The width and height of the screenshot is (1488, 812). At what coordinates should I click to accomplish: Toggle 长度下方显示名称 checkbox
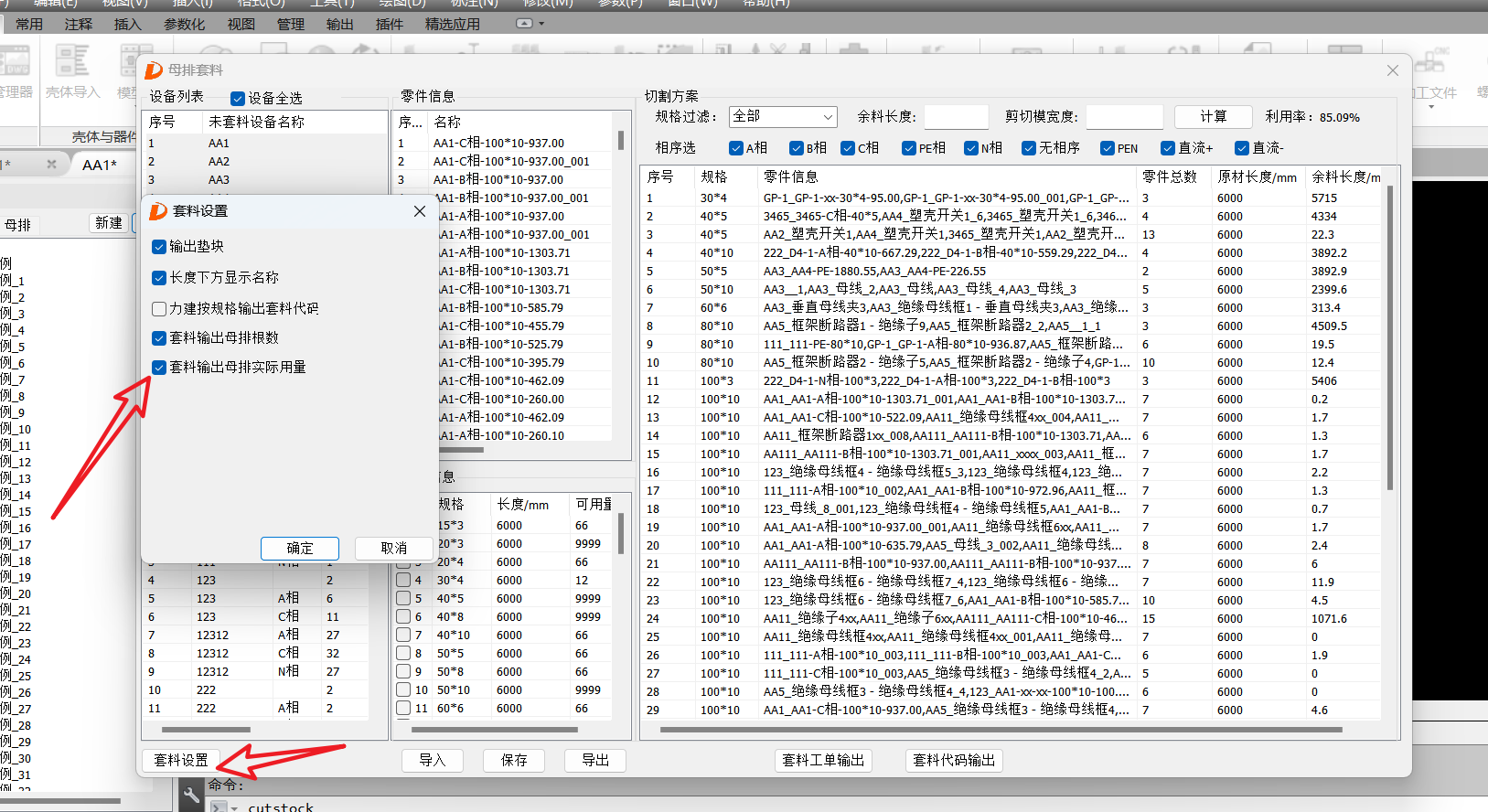pos(159,278)
